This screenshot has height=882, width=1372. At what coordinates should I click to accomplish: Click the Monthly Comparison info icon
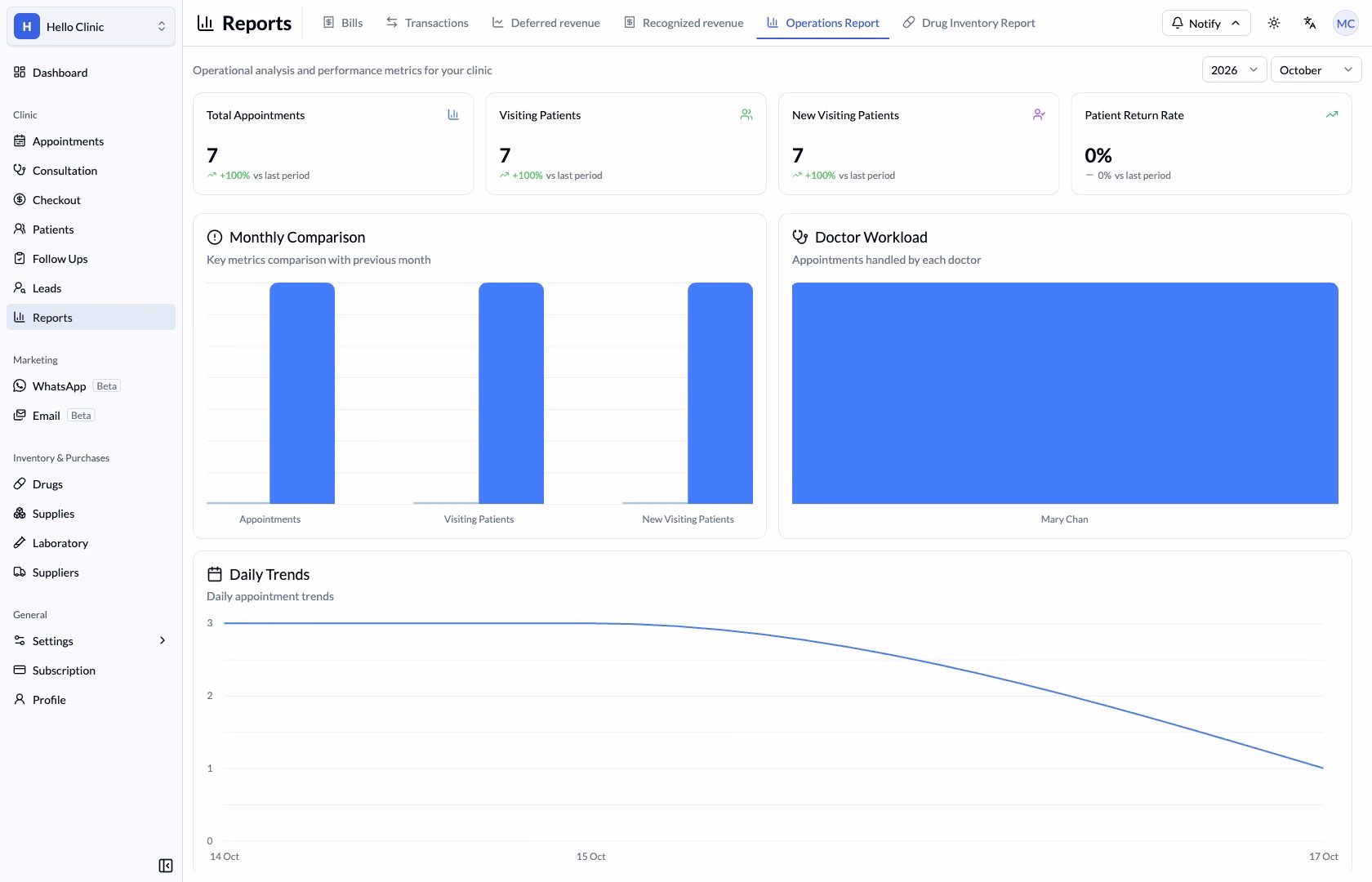coord(215,238)
